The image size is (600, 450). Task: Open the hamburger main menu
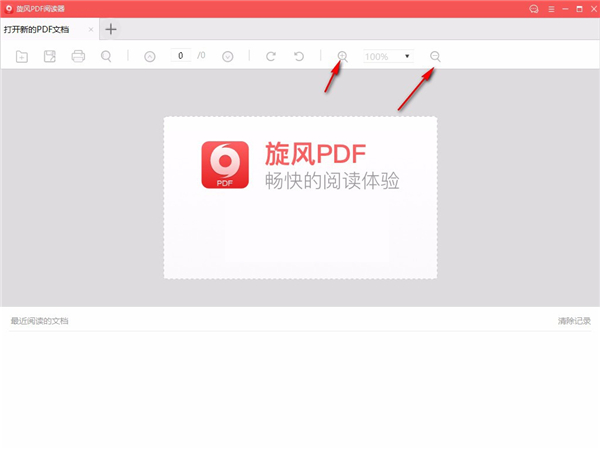(551, 9)
